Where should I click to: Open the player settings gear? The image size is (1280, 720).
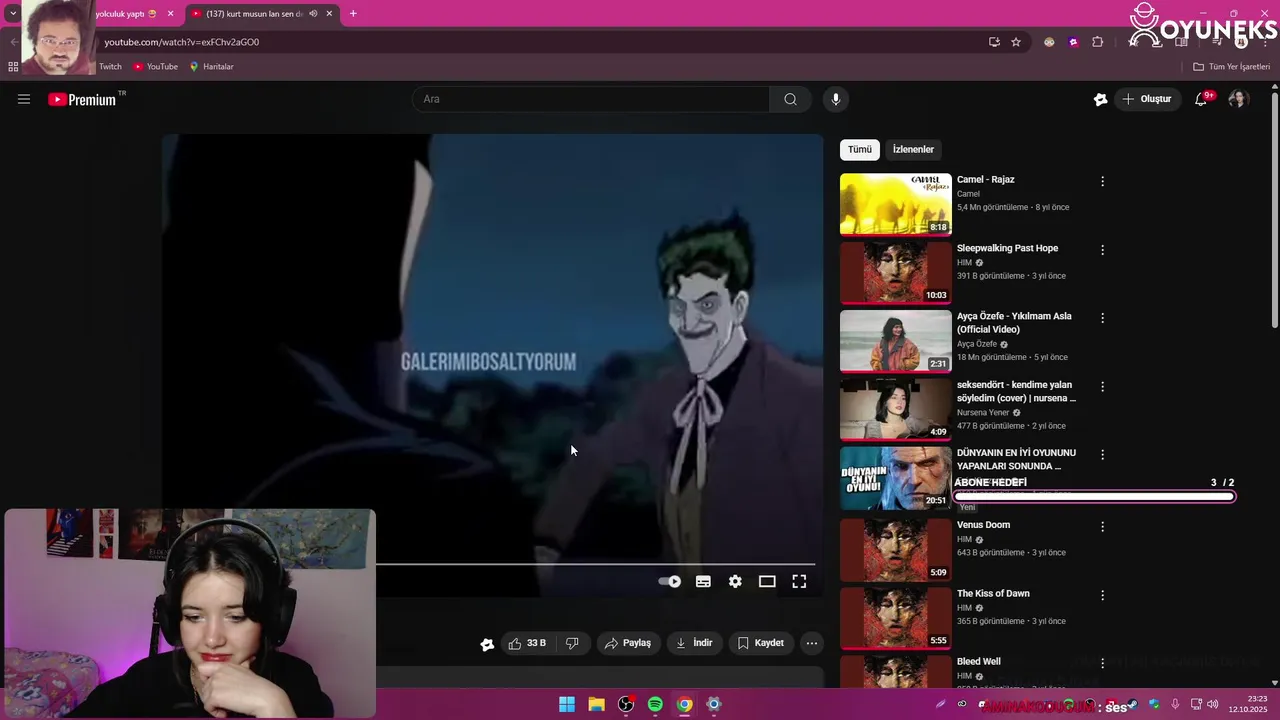click(x=735, y=581)
